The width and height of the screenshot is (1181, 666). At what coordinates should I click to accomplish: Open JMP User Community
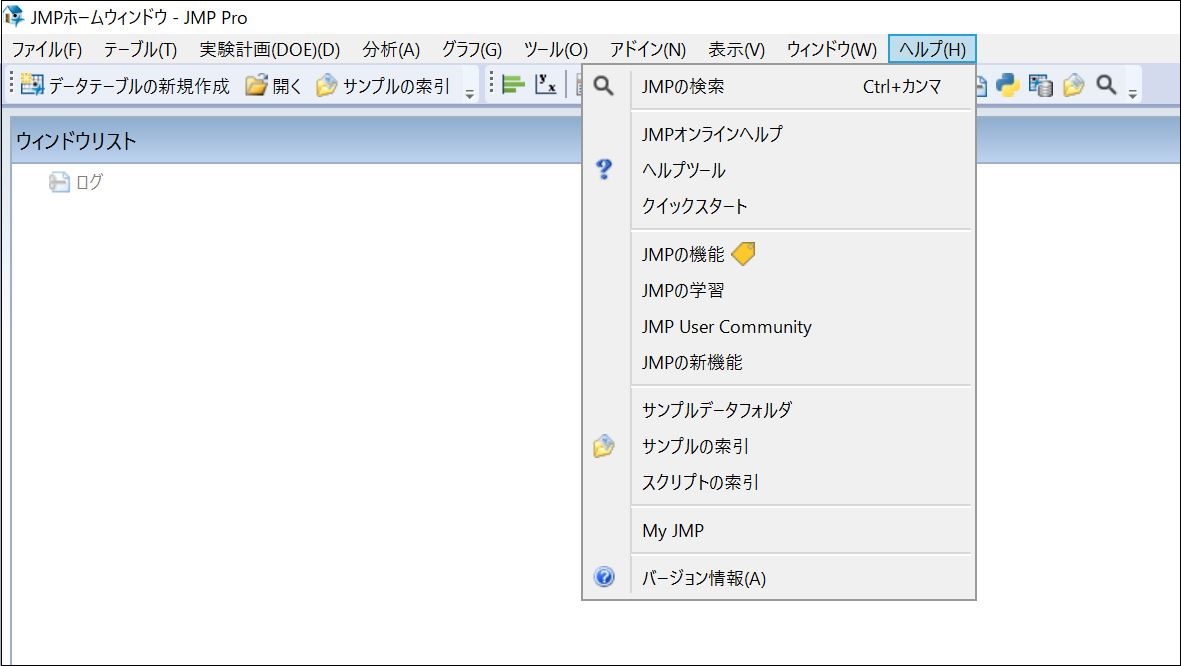[x=726, y=327]
